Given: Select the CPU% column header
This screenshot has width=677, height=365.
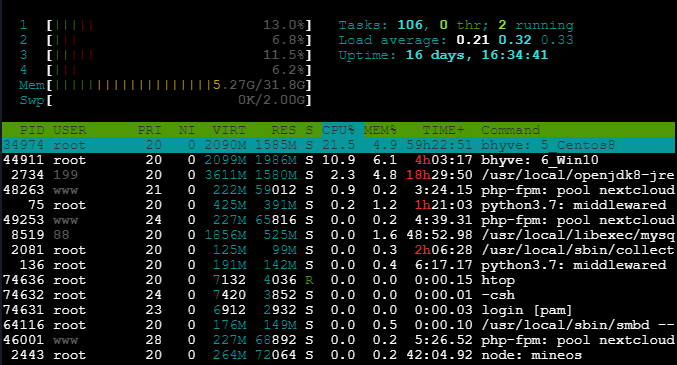Looking at the screenshot, I should [338, 130].
